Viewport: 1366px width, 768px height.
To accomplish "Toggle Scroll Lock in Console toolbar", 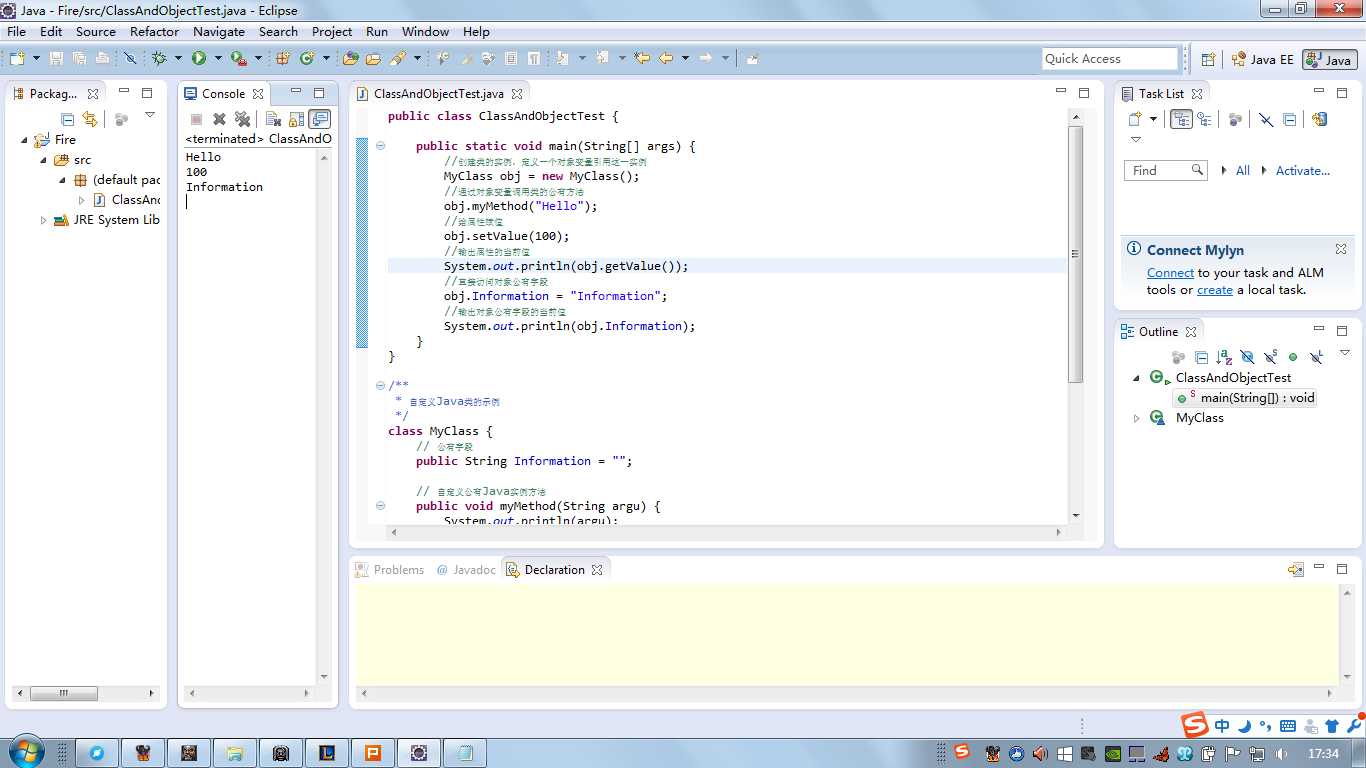I will [x=296, y=119].
